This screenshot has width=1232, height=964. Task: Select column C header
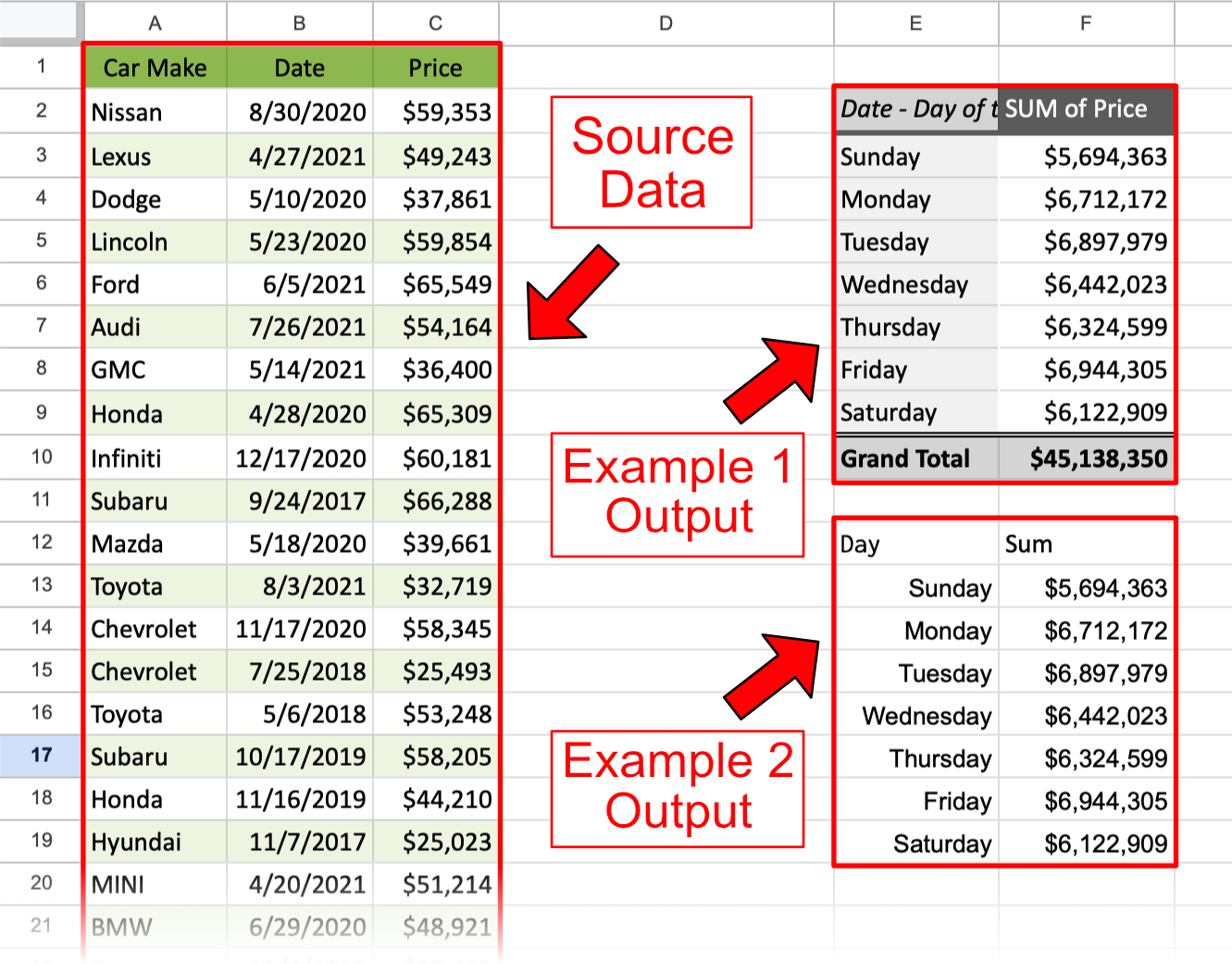click(435, 23)
